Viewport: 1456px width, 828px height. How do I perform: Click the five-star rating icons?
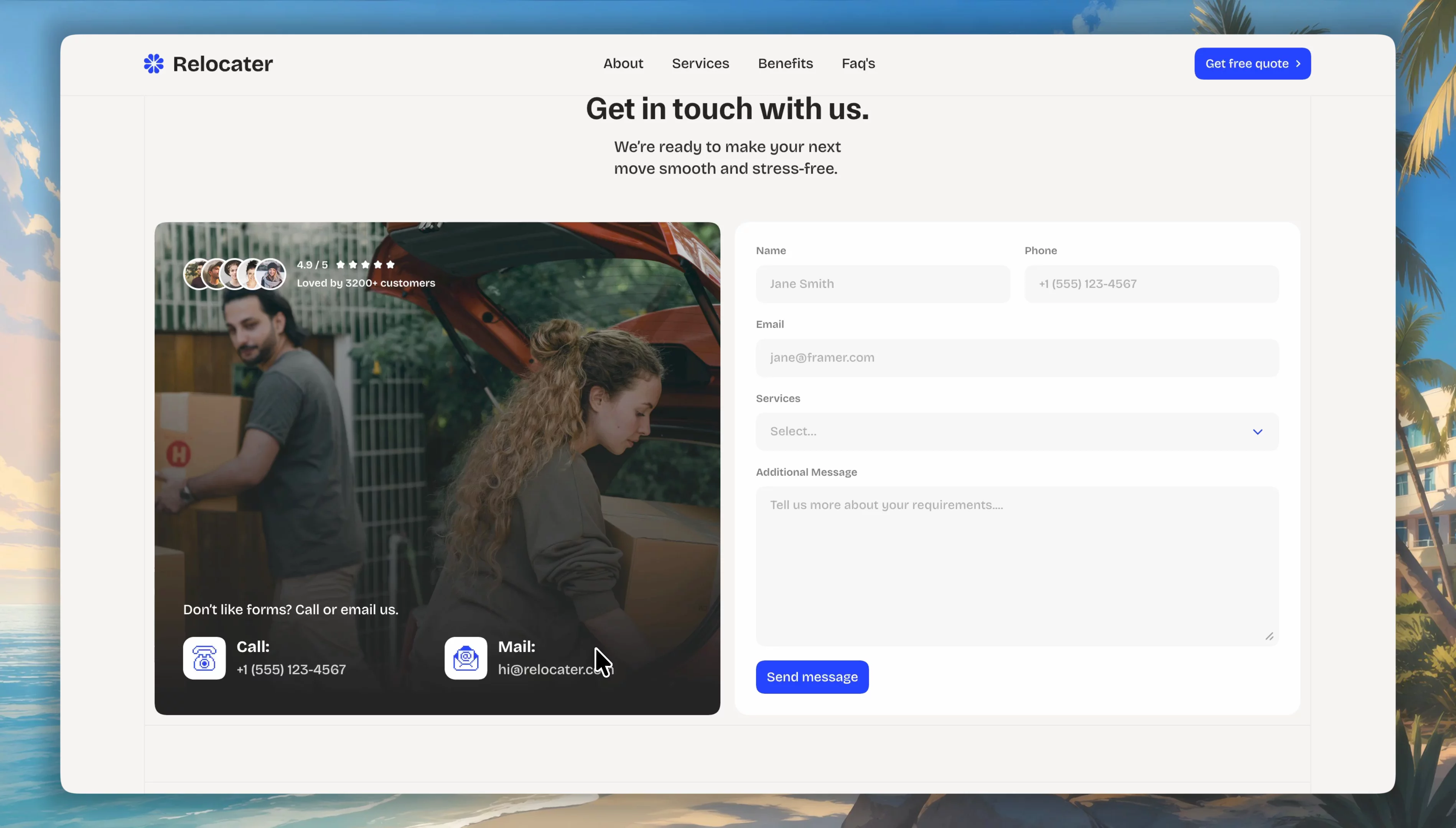[x=365, y=264]
